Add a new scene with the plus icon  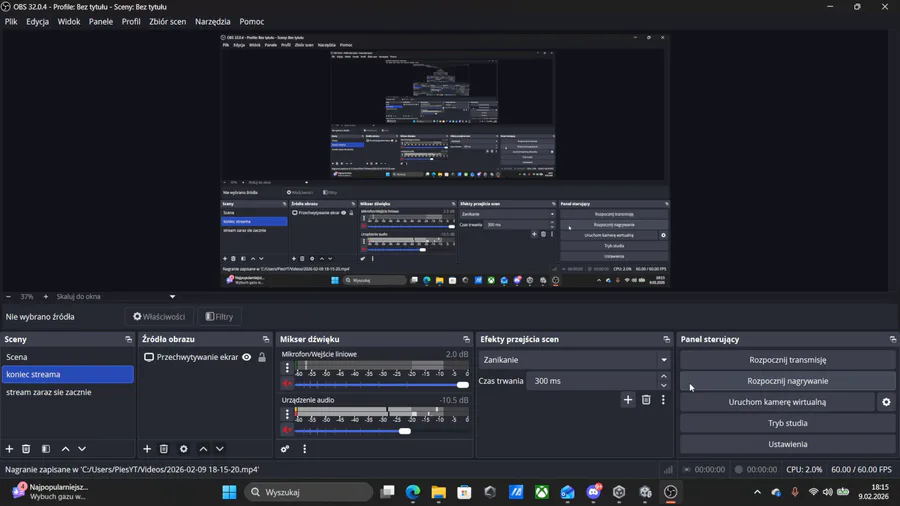[9, 449]
